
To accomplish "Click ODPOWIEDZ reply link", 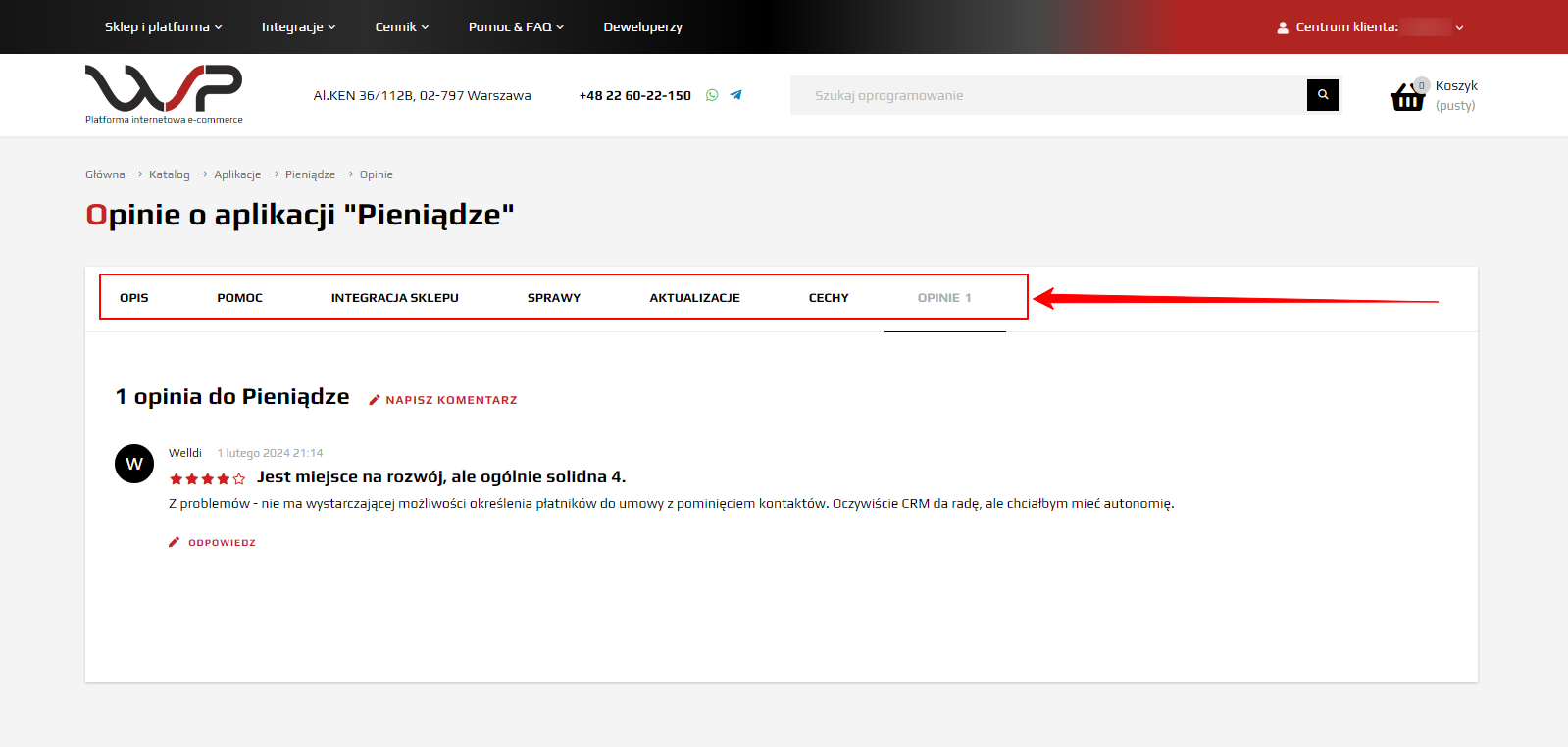I will point(222,543).
